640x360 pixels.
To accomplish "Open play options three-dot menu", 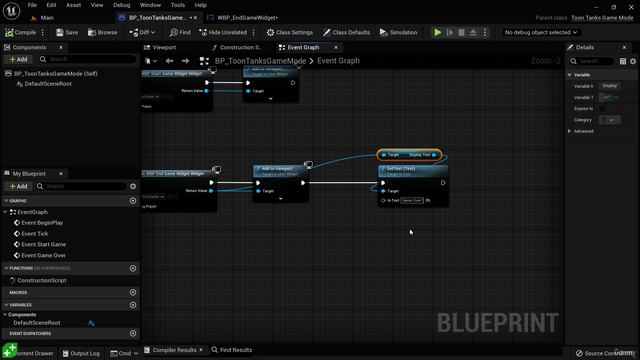I will 485,32.
